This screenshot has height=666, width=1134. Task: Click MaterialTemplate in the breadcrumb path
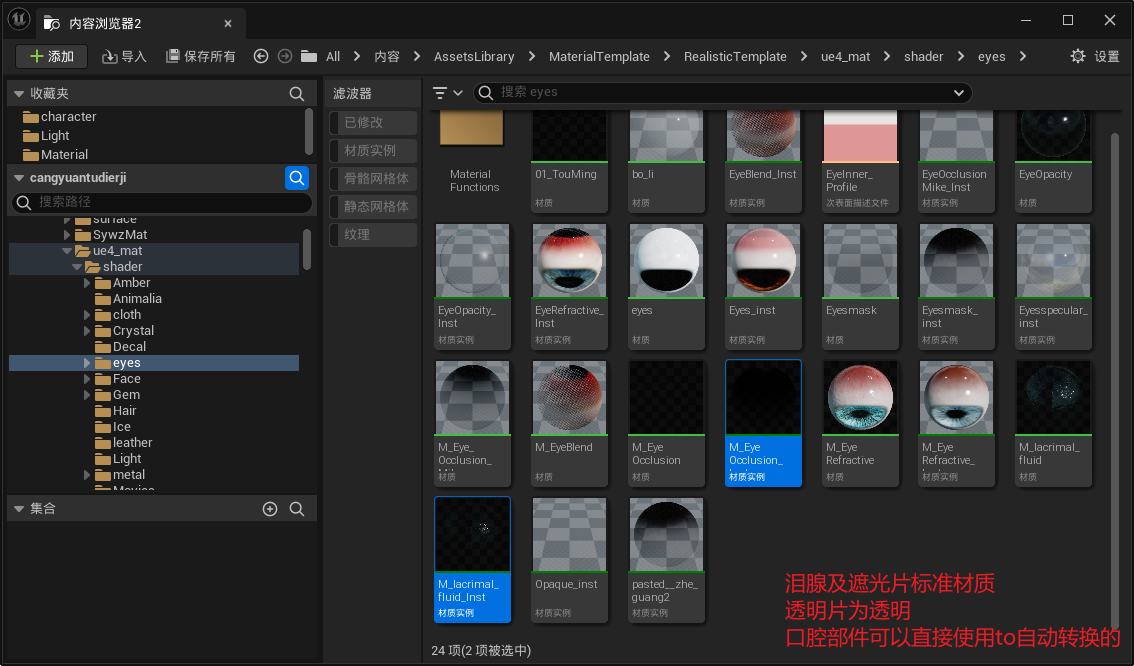[x=599, y=57]
